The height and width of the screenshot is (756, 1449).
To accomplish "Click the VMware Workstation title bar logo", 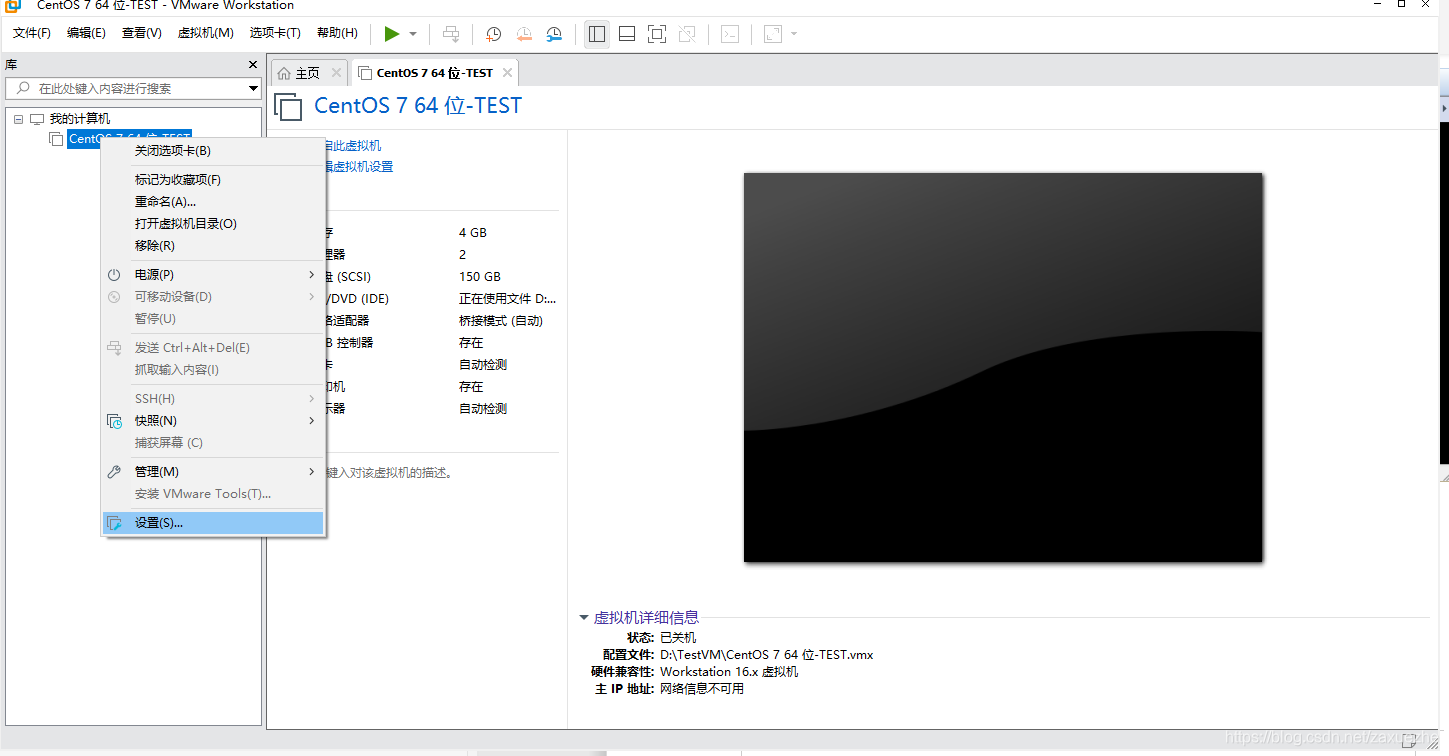I will click(14, 5).
